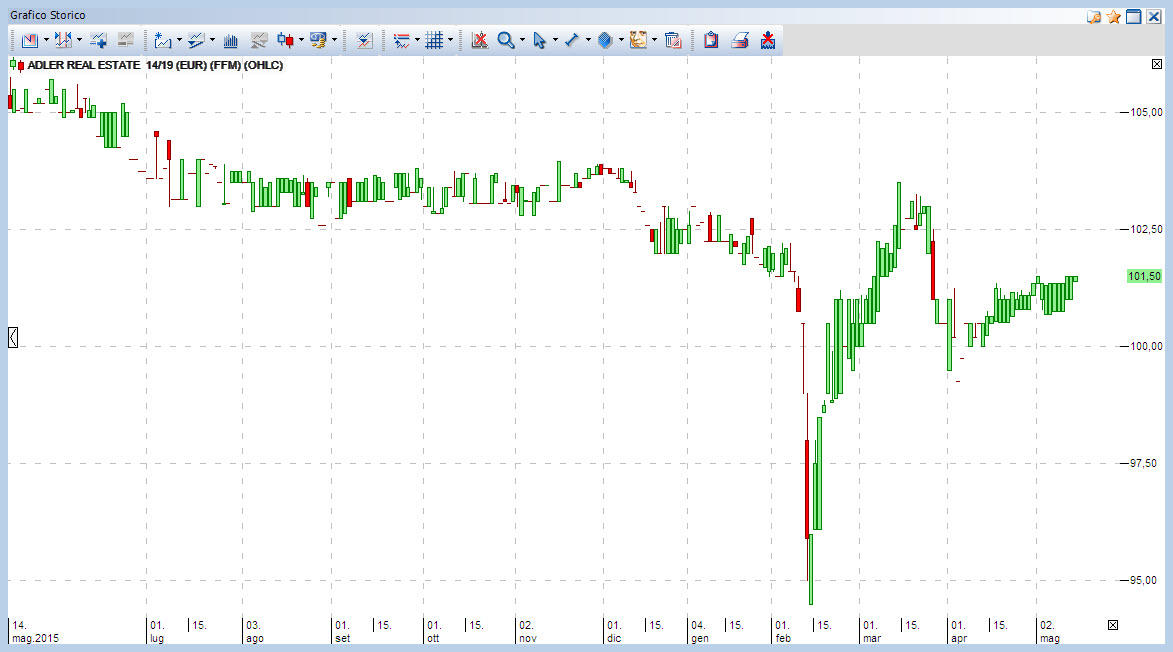Open dropdown arrow beside grid icon
Viewport: 1173px width, 652px height.
450,40
